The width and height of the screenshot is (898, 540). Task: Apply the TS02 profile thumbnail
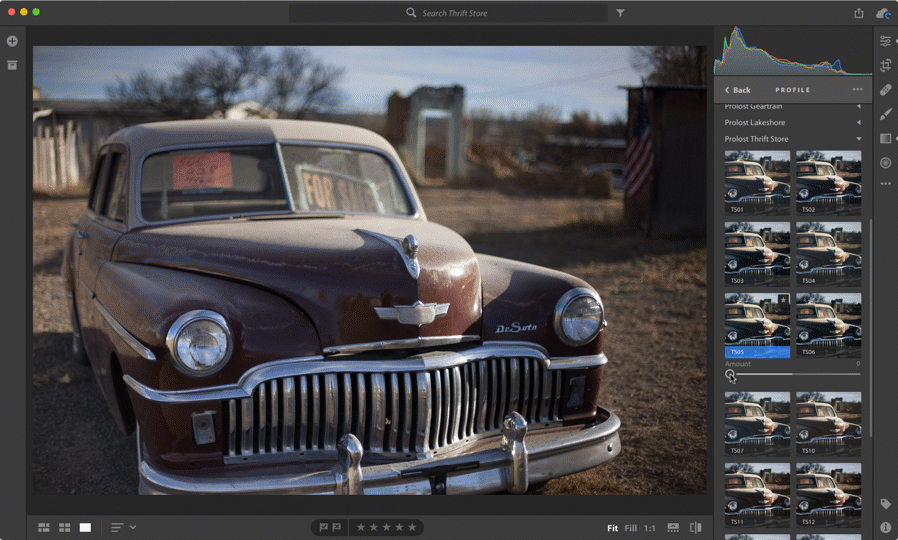click(x=828, y=183)
